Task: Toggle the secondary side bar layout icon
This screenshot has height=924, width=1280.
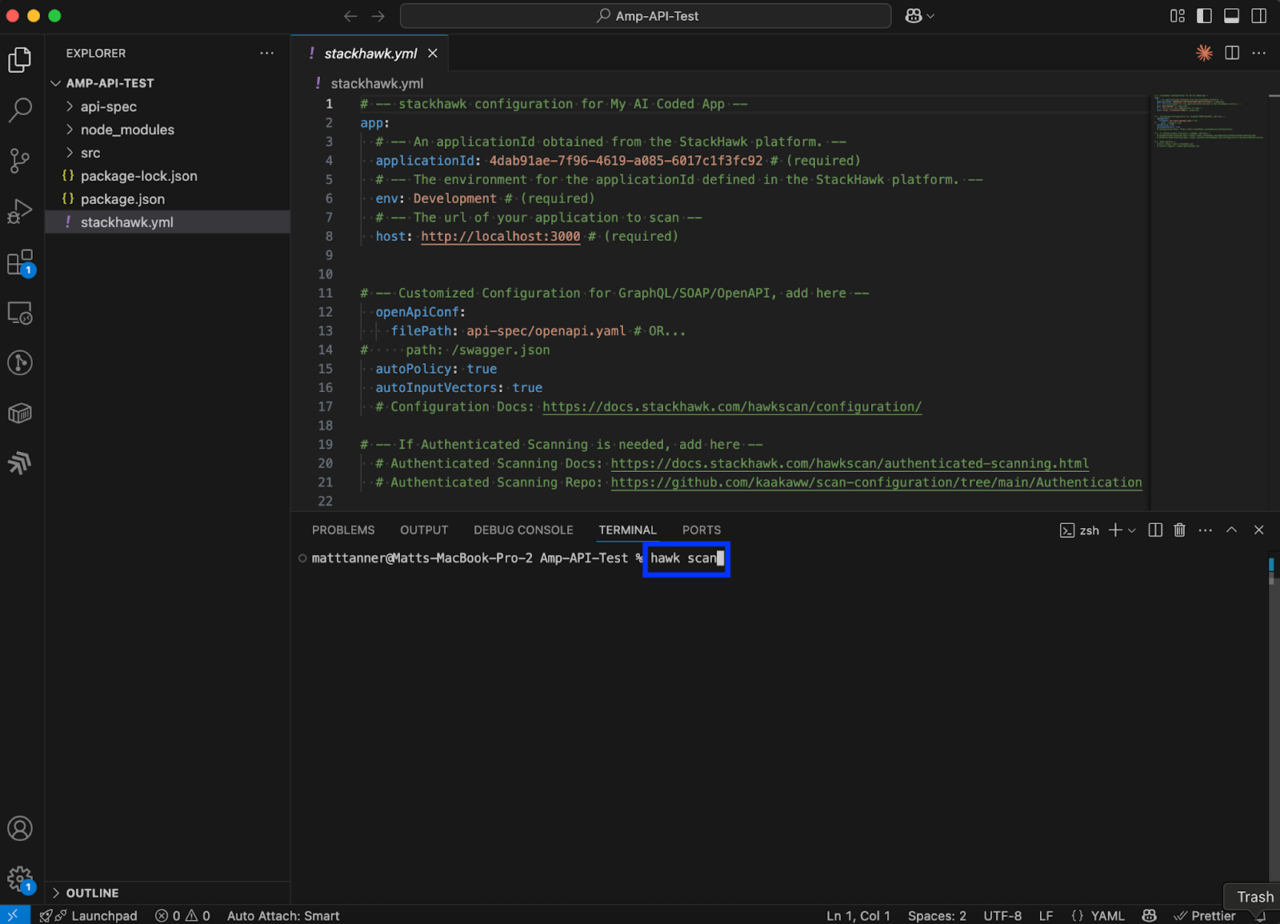Action: pos(1258,16)
